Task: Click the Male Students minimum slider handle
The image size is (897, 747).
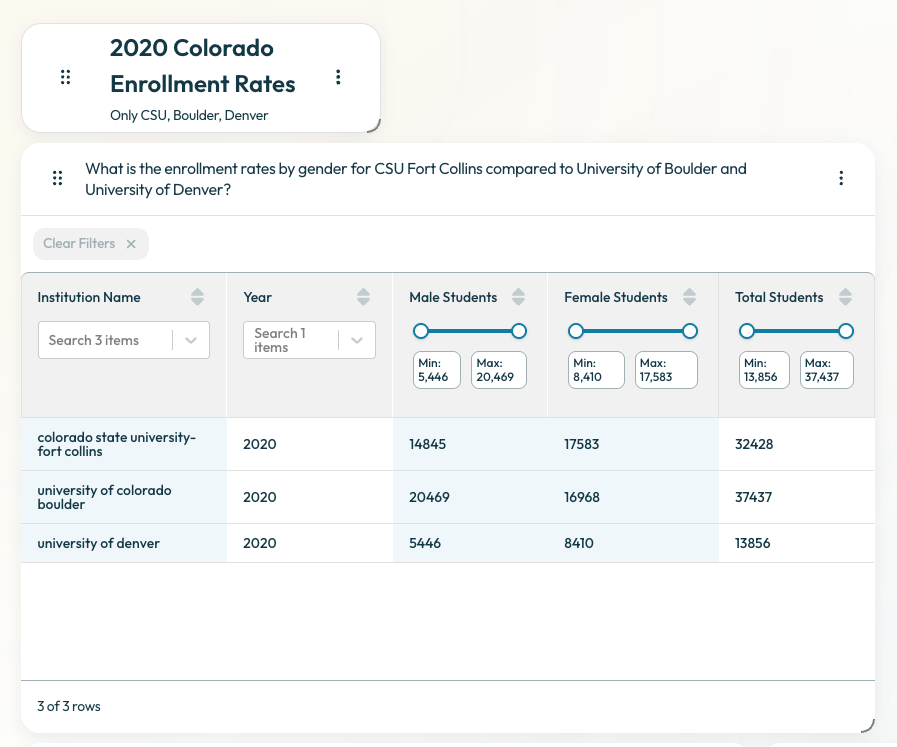Action: tap(420, 331)
